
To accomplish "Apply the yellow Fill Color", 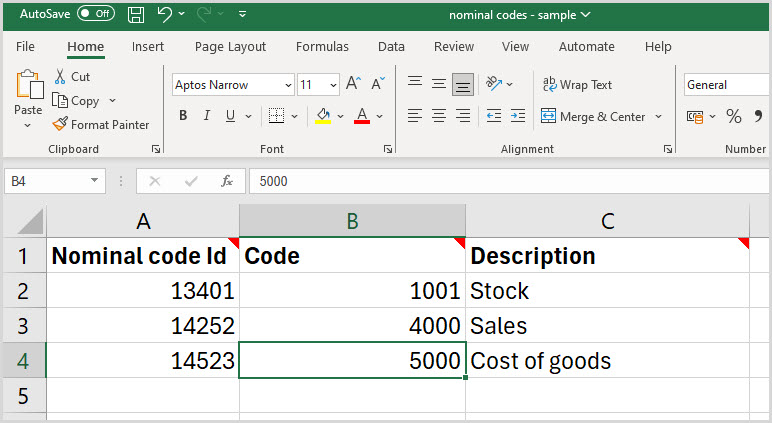I will tap(323, 116).
